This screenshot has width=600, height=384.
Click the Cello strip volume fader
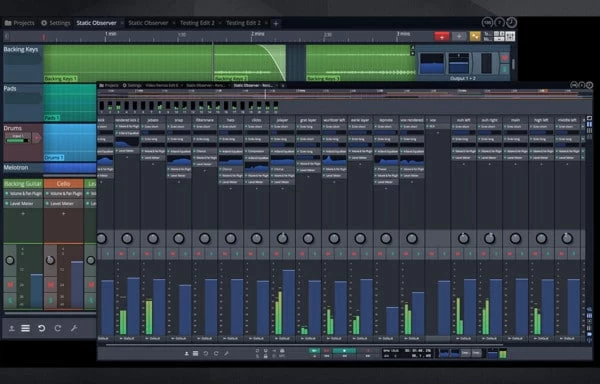[x=77, y=284]
